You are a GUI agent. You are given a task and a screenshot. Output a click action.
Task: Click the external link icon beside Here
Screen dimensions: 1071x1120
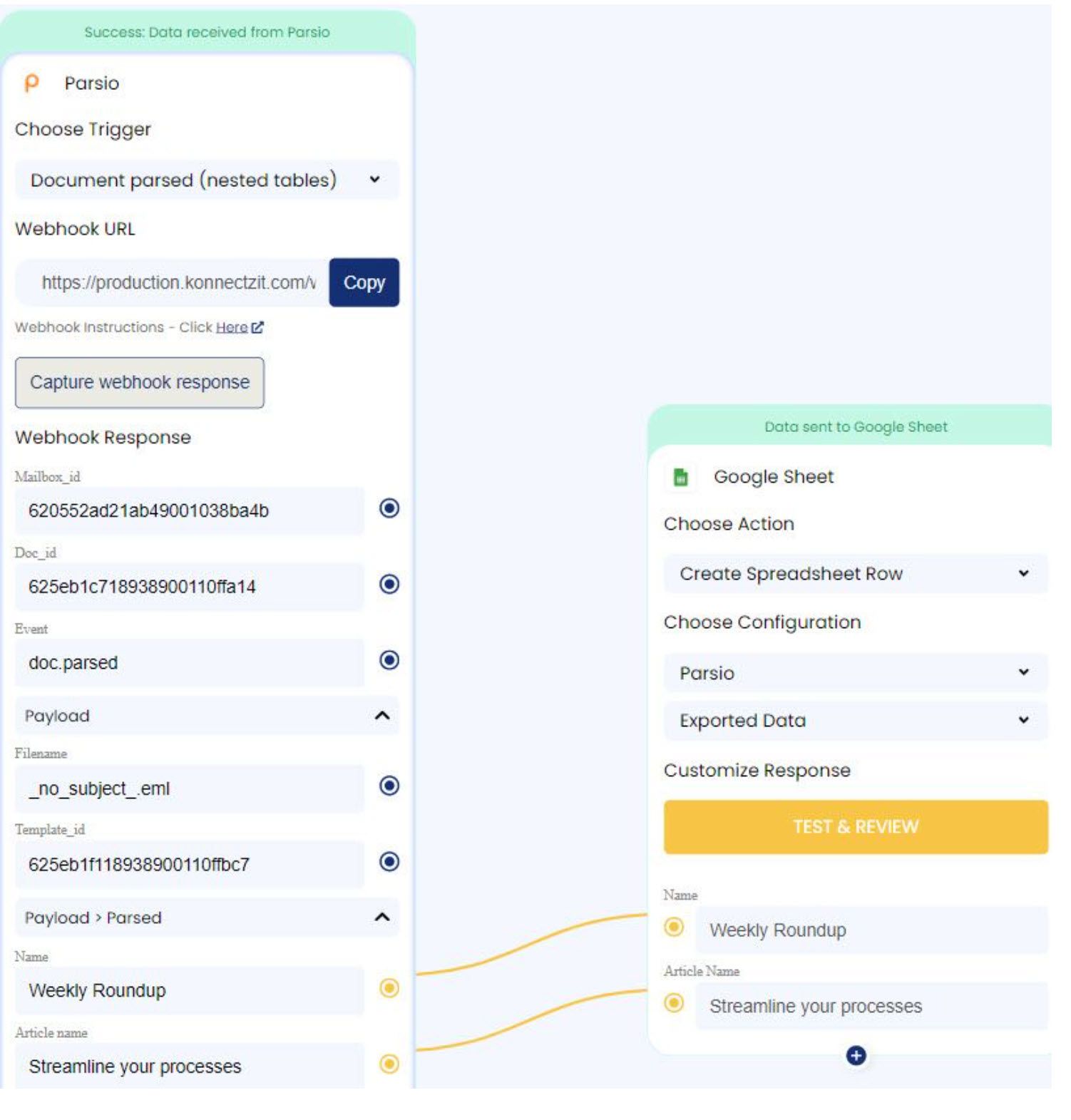tap(258, 327)
